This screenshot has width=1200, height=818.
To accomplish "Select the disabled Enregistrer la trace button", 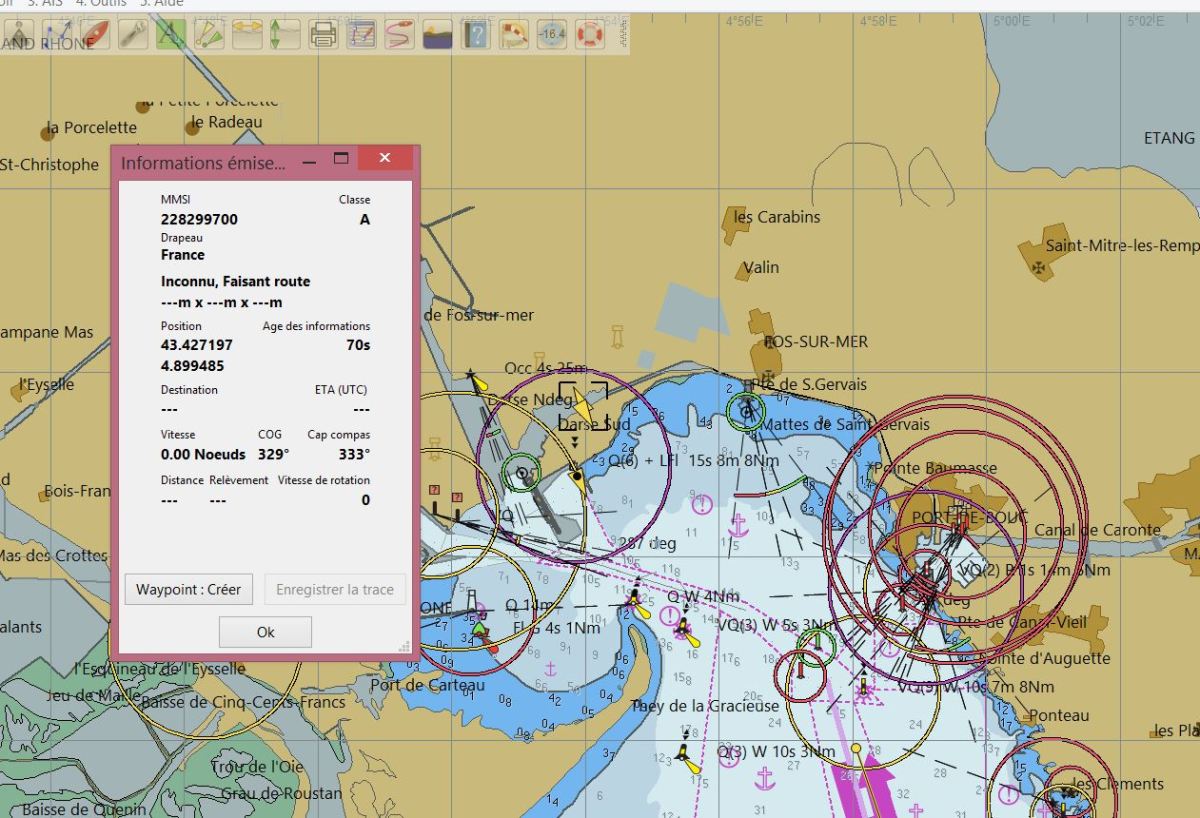I will [334, 589].
